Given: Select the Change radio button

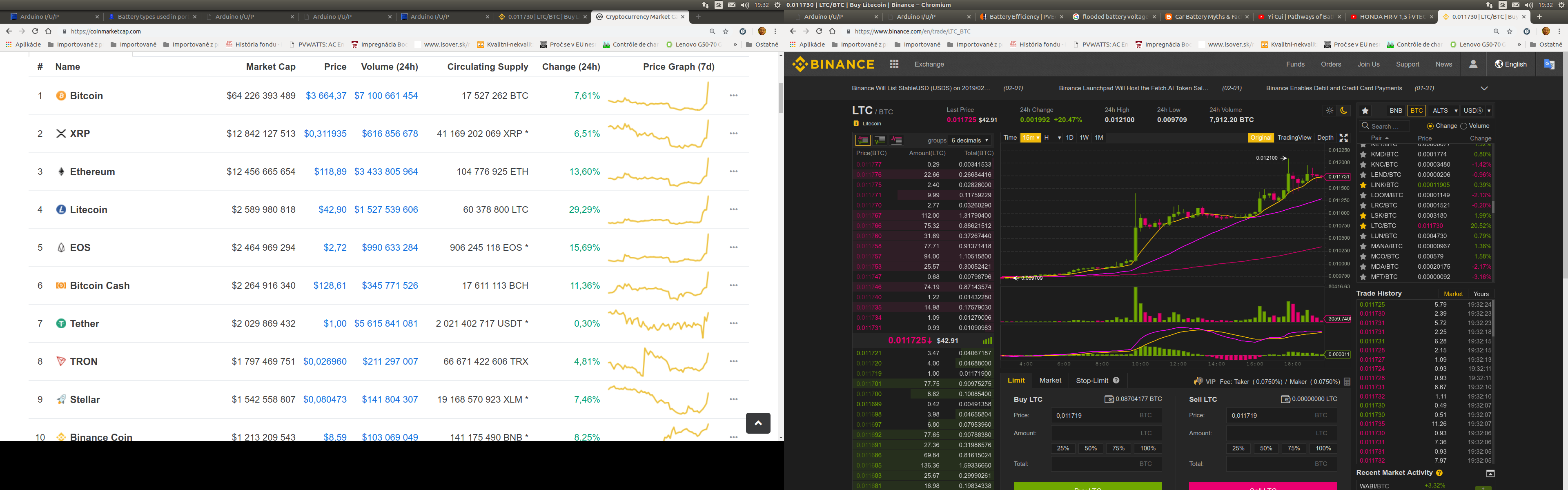Looking at the screenshot, I should click(1430, 126).
